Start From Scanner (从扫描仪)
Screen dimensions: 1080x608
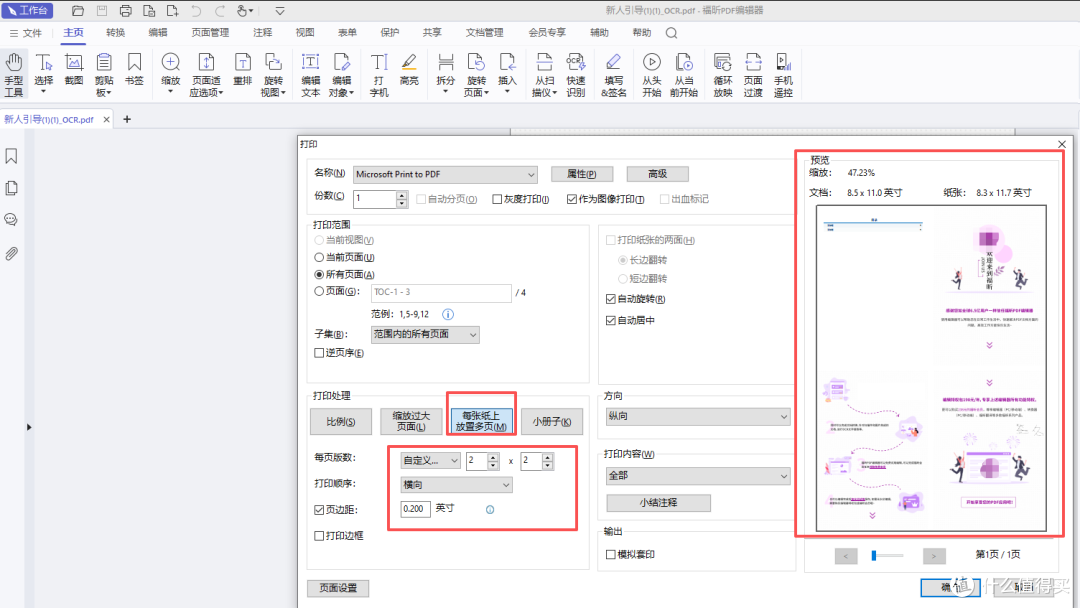[x=544, y=74]
